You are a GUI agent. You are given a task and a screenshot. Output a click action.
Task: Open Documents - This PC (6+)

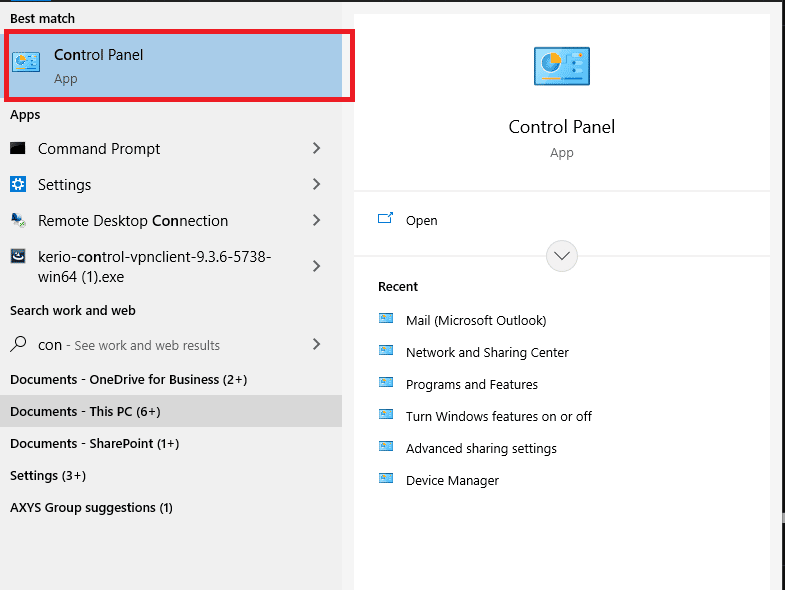(x=171, y=411)
